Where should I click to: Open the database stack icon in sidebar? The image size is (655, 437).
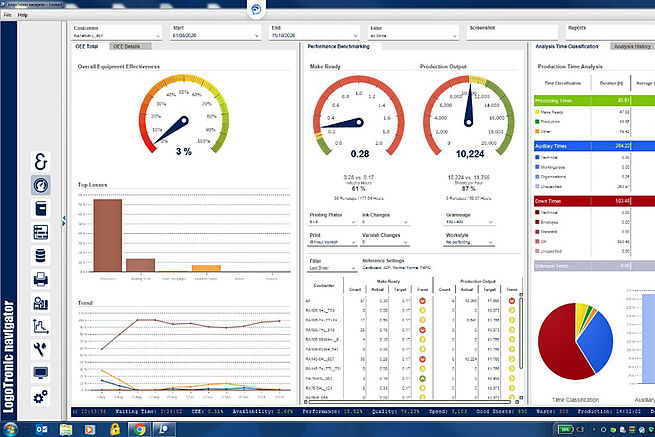[41, 255]
